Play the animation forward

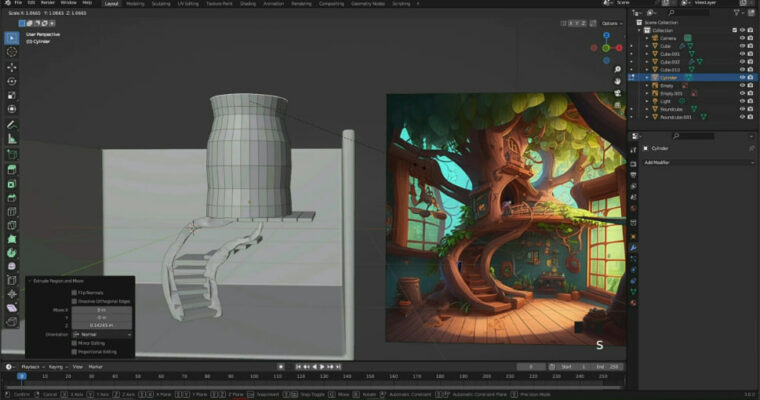pos(322,367)
